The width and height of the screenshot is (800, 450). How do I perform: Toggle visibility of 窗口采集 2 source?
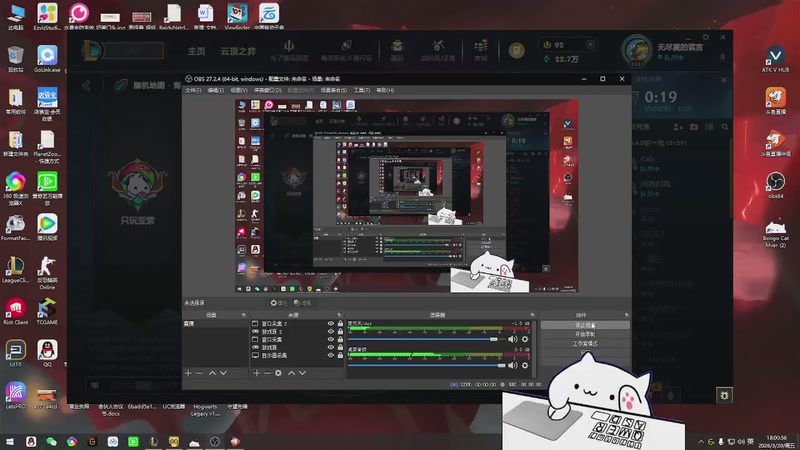click(x=331, y=323)
